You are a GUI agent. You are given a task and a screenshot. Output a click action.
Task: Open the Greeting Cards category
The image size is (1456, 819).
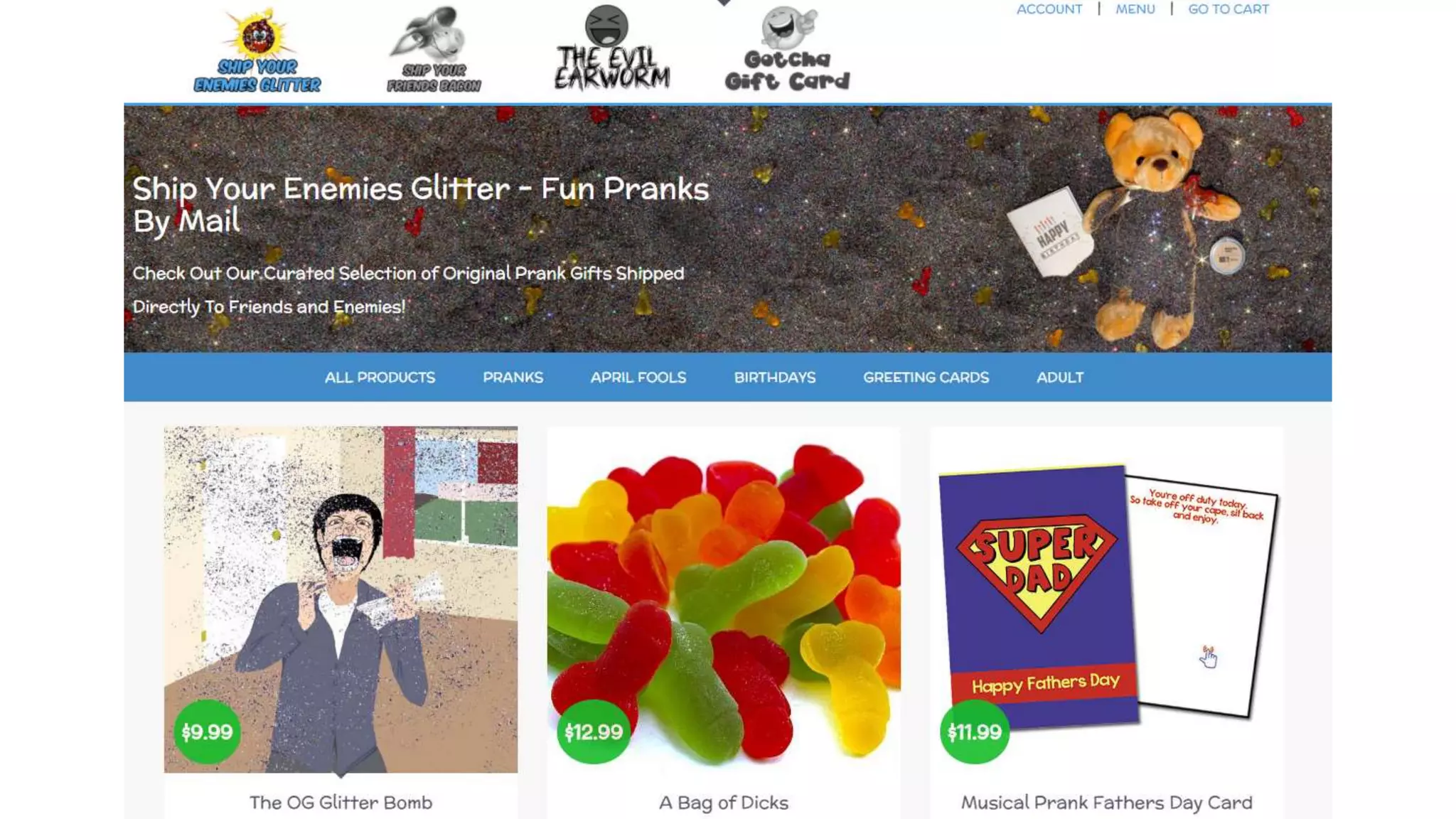point(926,378)
